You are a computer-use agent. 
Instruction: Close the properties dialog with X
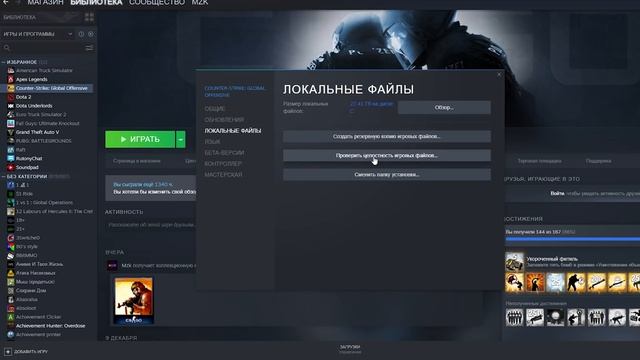tap(499, 75)
